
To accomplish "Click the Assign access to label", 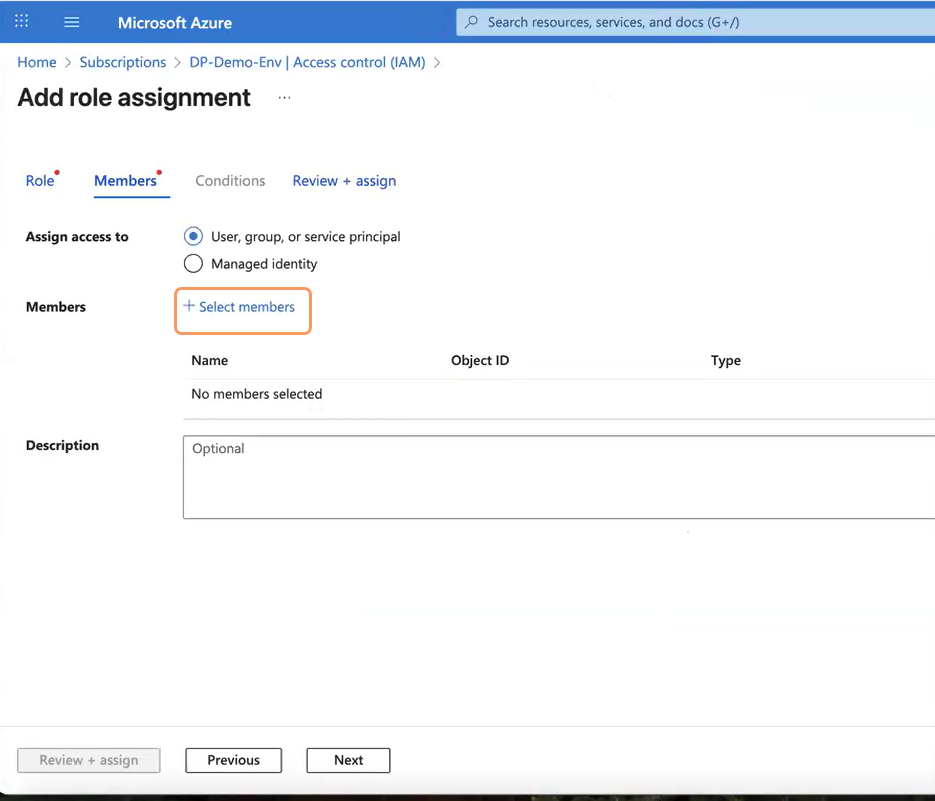I will [x=77, y=237].
